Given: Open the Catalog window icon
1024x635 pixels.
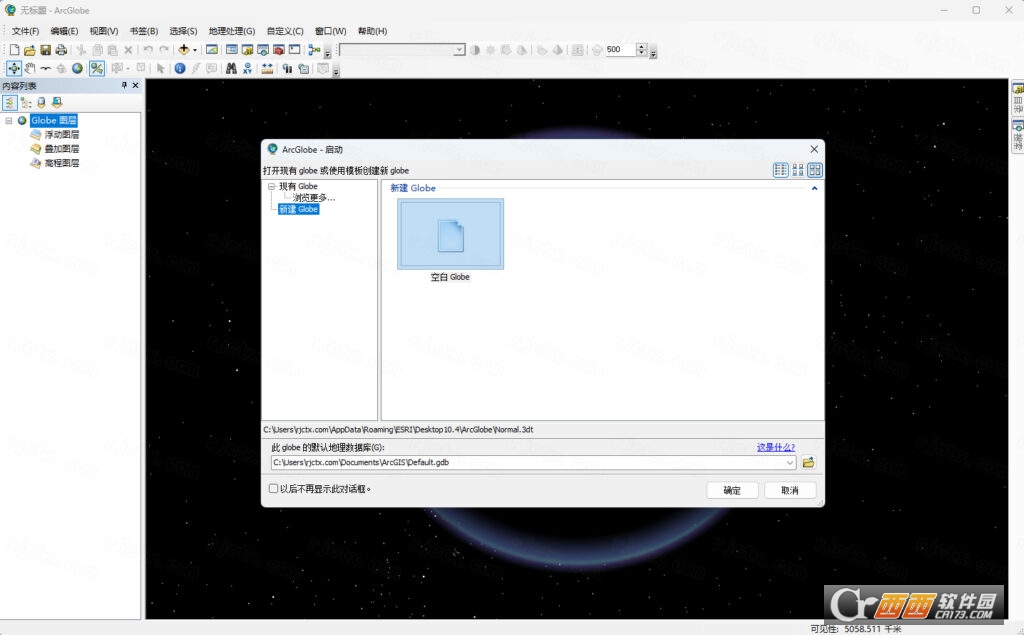Looking at the screenshot, I should 247,50.
